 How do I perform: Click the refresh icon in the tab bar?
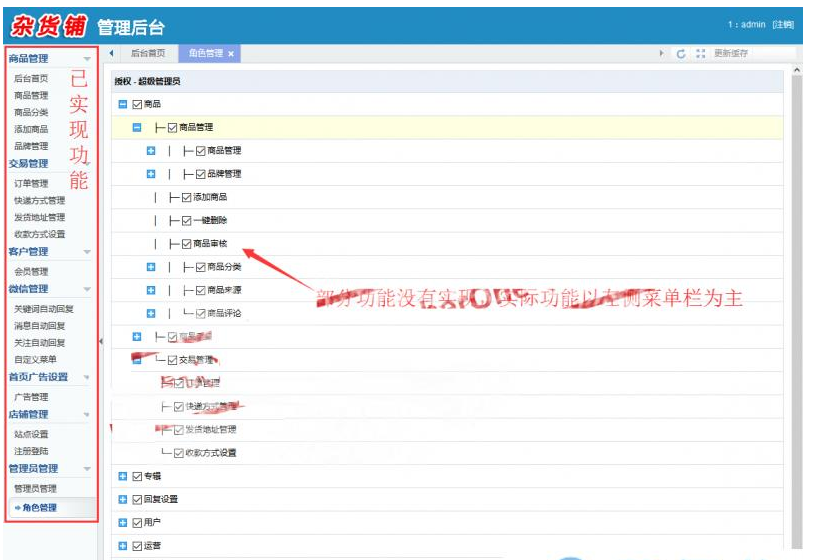pos(681,54)
